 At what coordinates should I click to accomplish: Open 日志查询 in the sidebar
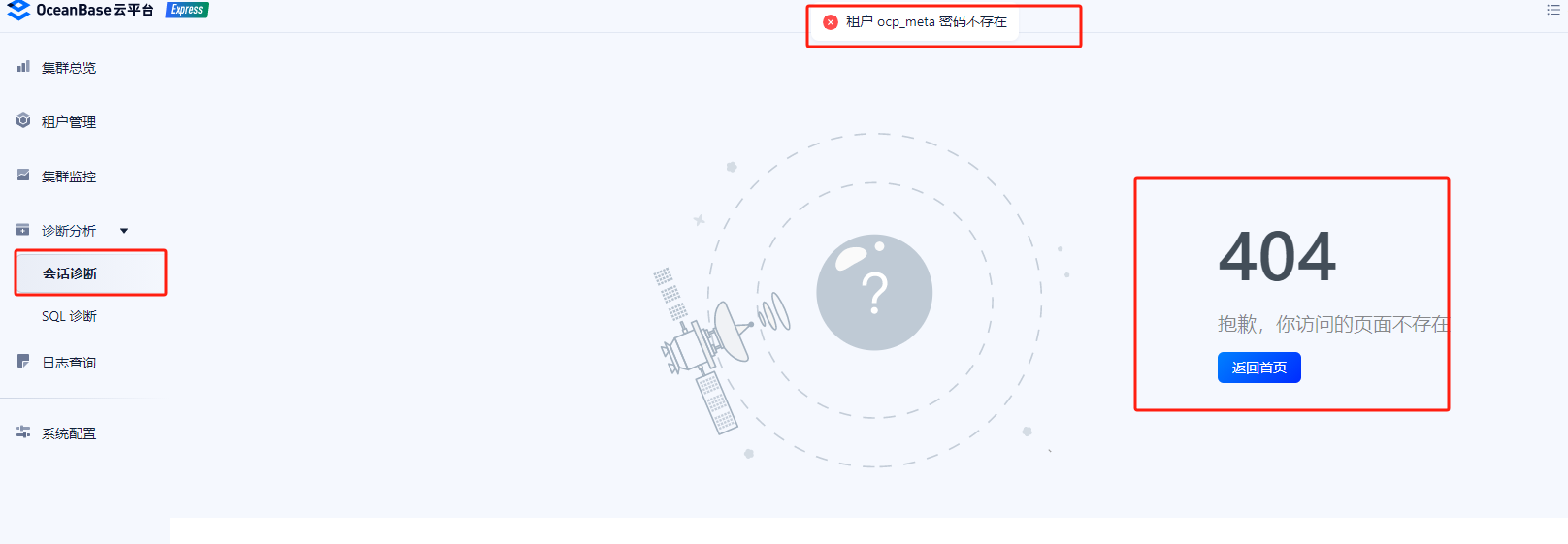click(x=69, y=363)
